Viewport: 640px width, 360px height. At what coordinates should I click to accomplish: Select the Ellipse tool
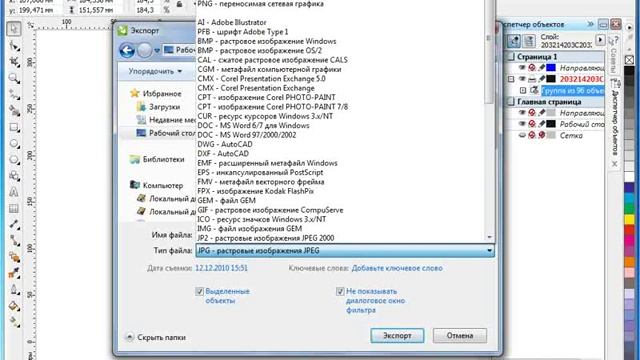point(14,144)
